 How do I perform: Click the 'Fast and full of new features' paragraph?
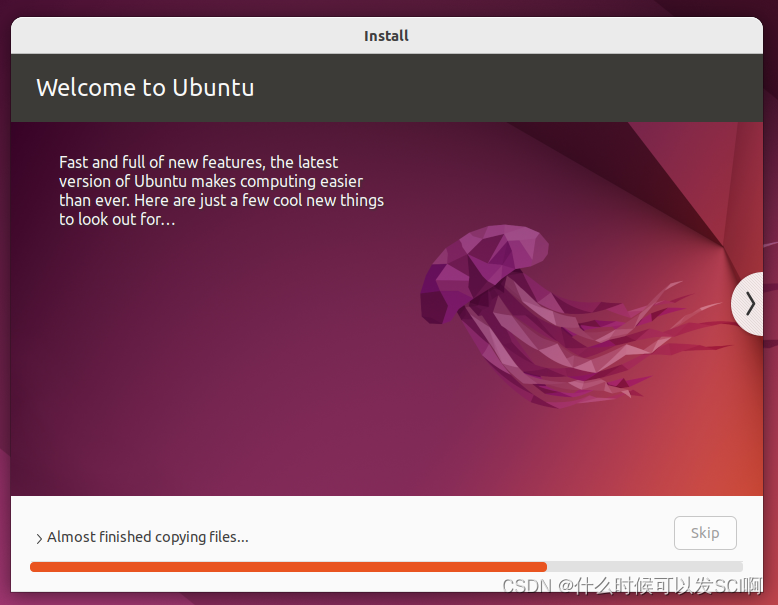point(221,191)
